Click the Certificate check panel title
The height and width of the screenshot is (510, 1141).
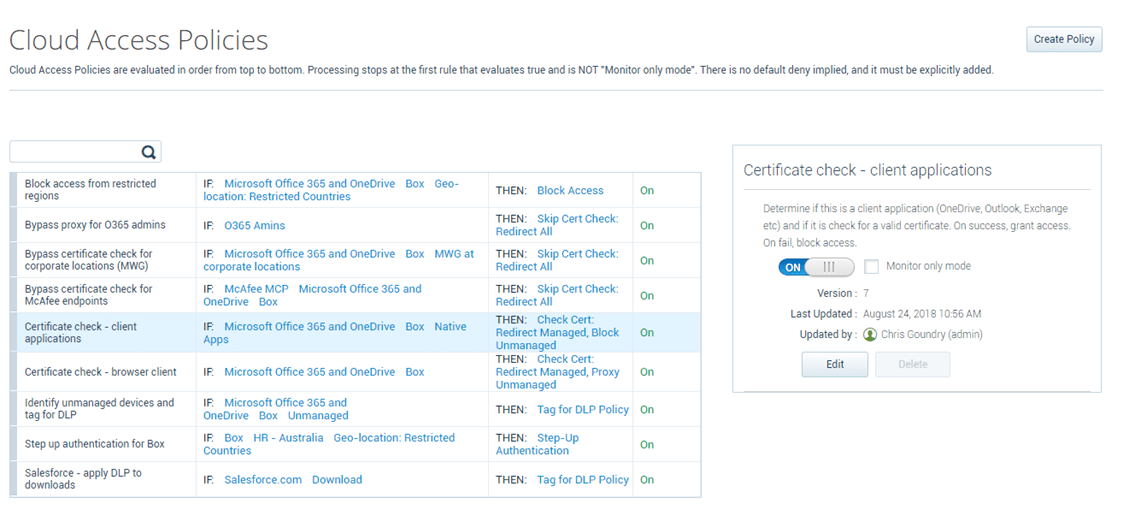pyautogui.click(x=867, y=170)
